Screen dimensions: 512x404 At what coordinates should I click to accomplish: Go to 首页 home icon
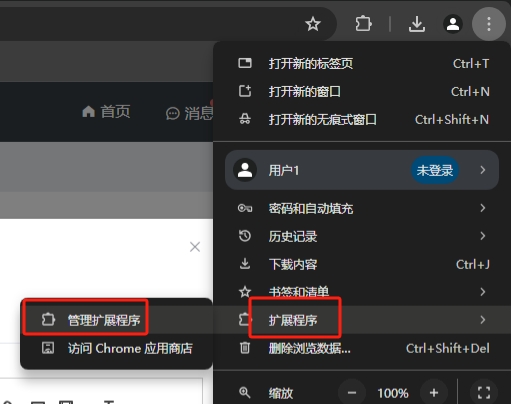tap(88, 112)
